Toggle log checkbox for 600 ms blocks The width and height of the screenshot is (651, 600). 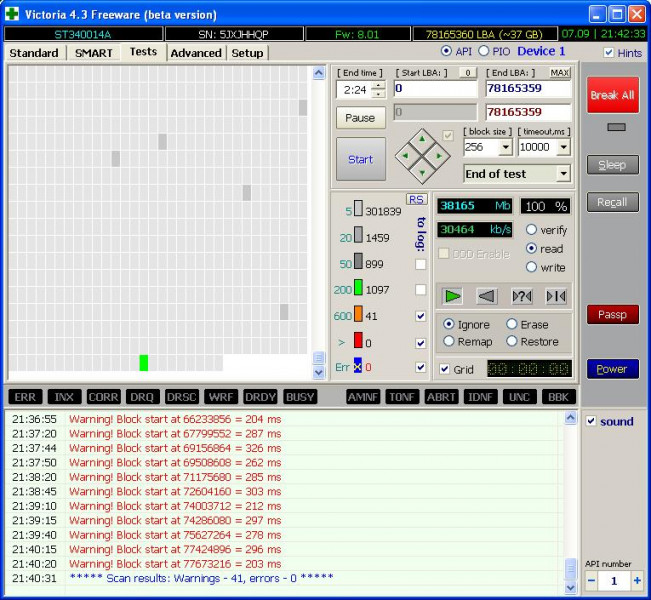point(421,316)
